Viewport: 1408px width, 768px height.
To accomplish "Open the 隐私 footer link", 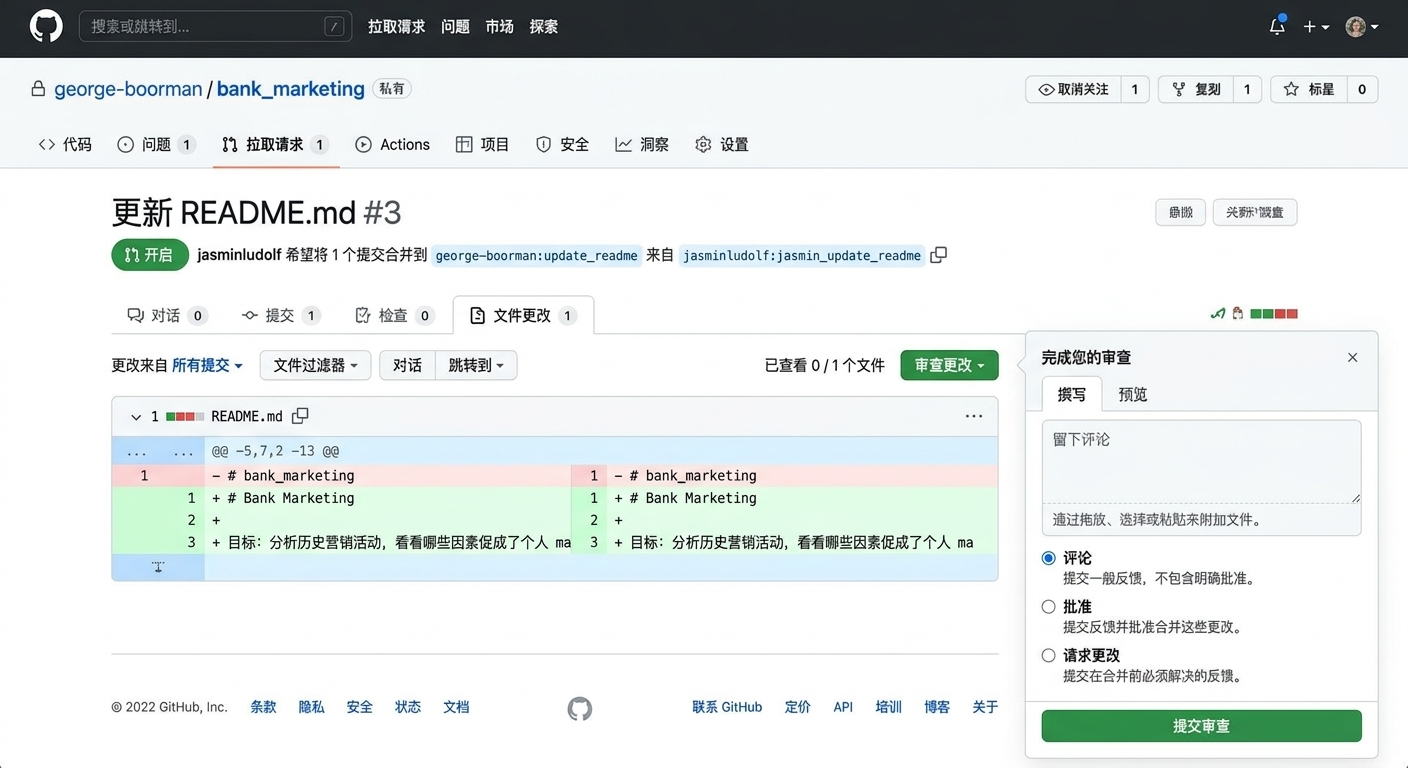I will coord(312,707).
